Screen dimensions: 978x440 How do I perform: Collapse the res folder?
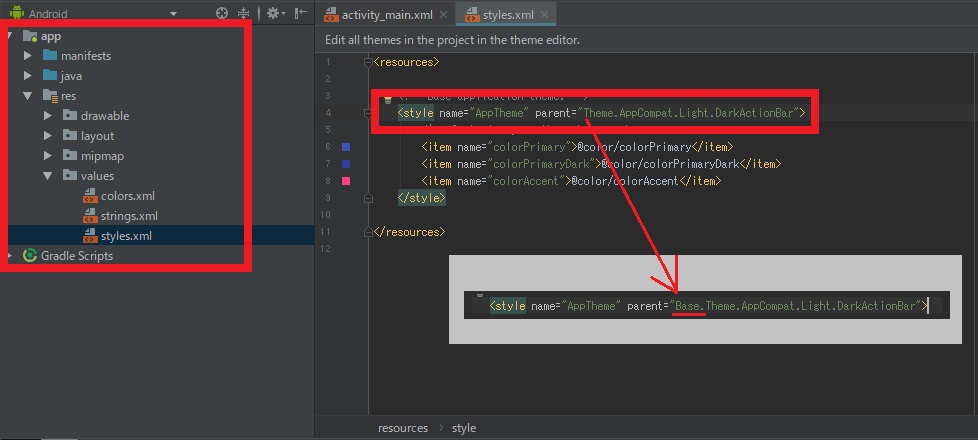coord(27,96)
